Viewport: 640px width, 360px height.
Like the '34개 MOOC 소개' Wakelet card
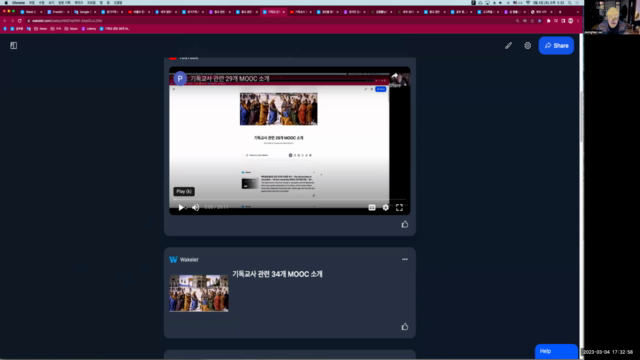(x=404, y=327)
